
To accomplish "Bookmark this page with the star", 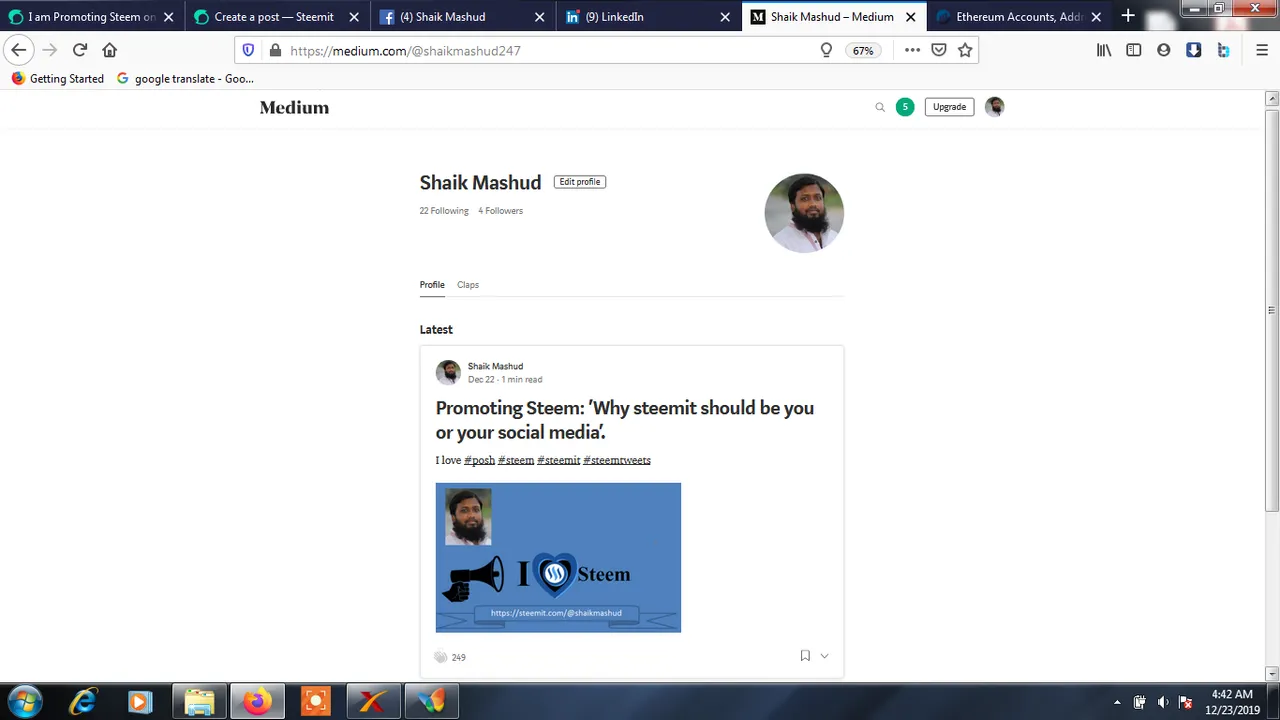I will (x=965, y=50).
